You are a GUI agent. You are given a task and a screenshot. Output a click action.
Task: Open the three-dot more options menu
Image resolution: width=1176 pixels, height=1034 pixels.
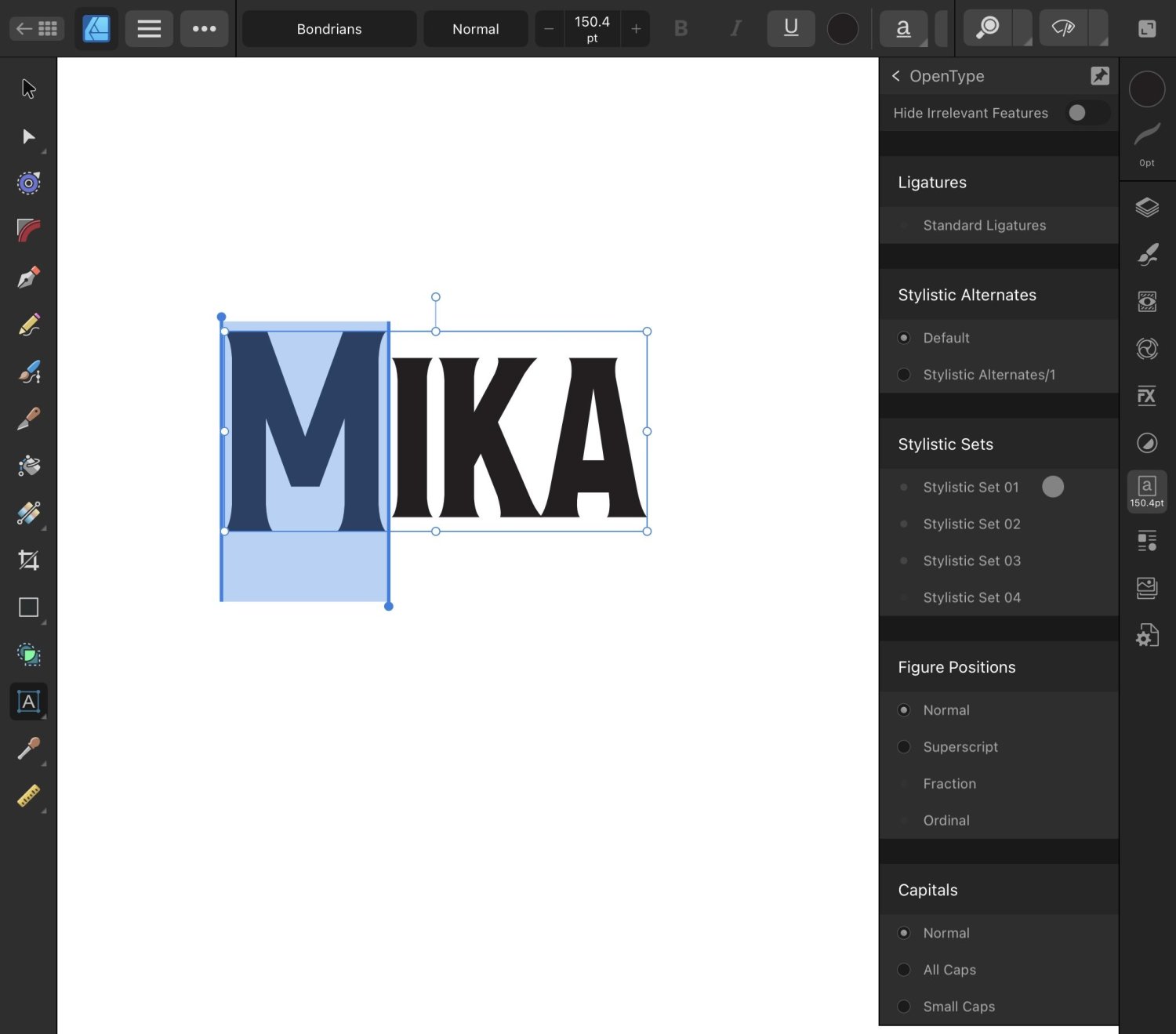(204, 29)
